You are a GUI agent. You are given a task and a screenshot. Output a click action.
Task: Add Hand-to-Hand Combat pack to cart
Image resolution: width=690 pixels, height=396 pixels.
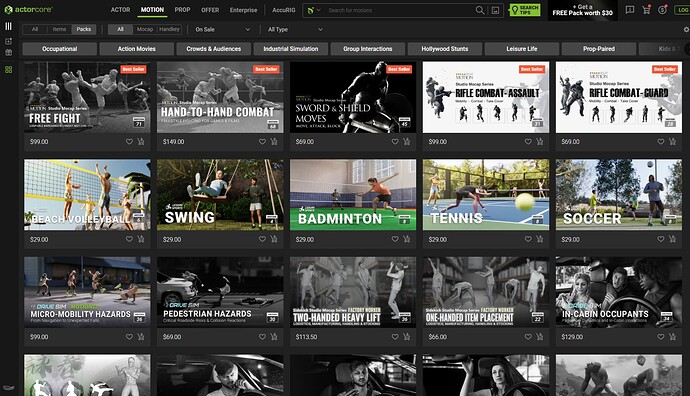pyautogui.click(x=274, y=142)
